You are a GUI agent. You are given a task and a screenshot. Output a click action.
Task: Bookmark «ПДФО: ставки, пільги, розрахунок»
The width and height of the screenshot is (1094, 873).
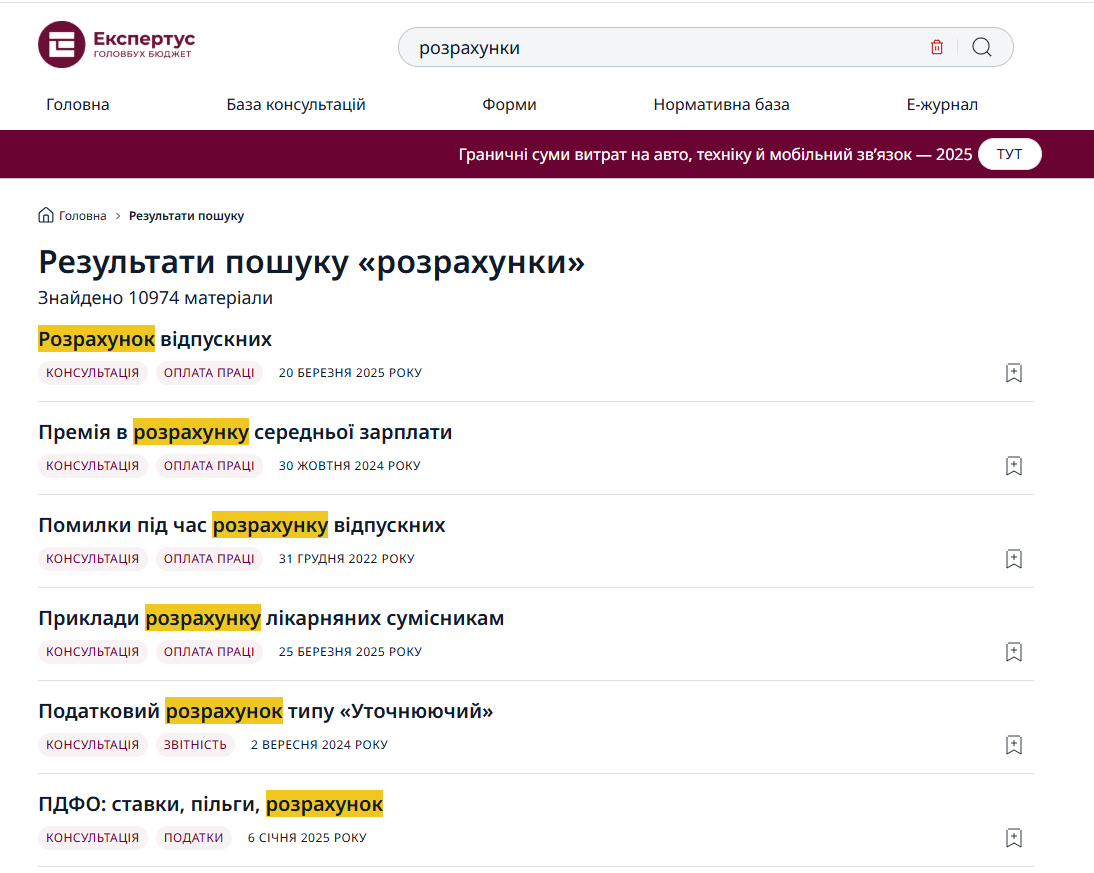click(1013, 838)
